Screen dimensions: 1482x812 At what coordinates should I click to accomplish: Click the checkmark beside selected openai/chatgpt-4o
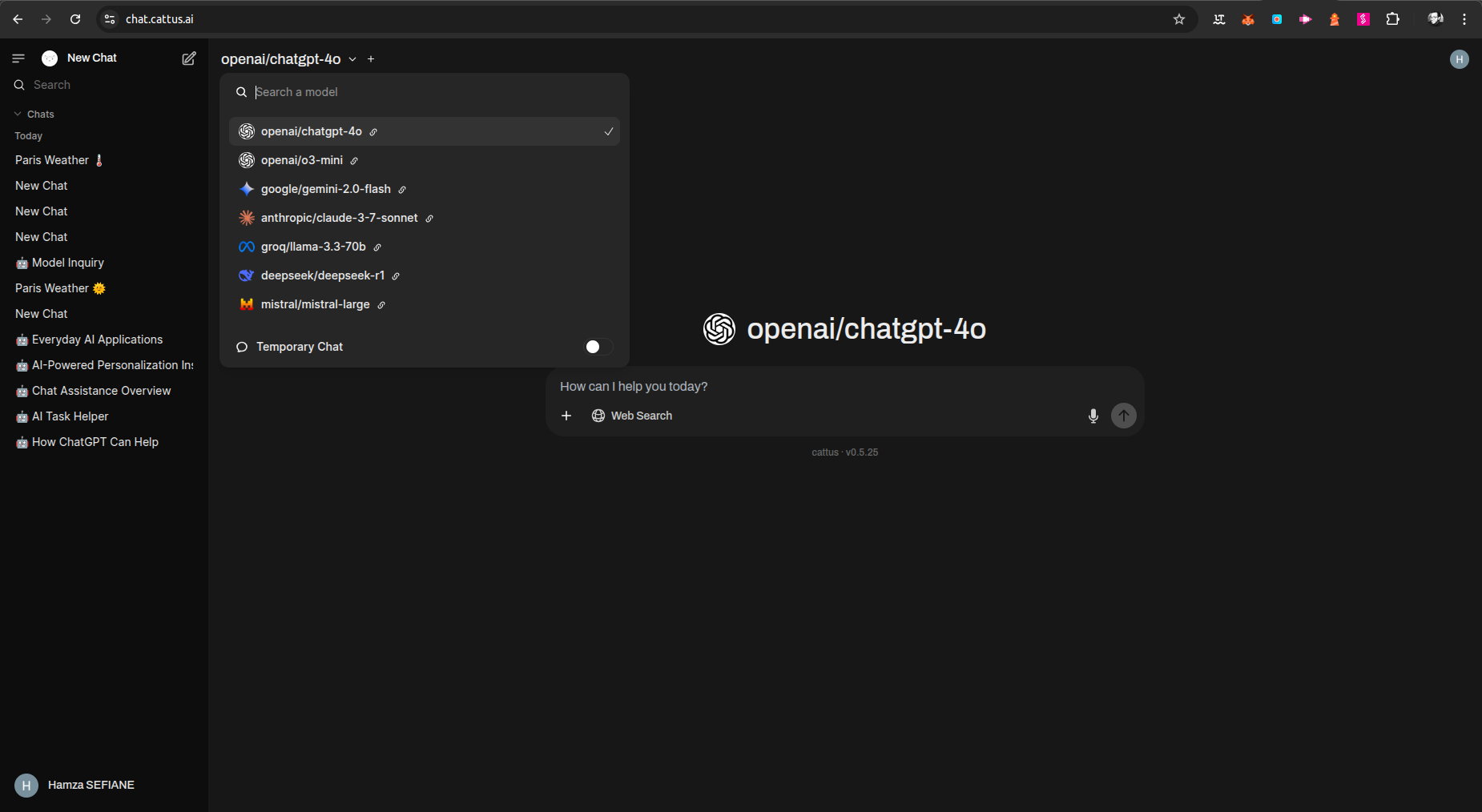coord(609,131)
